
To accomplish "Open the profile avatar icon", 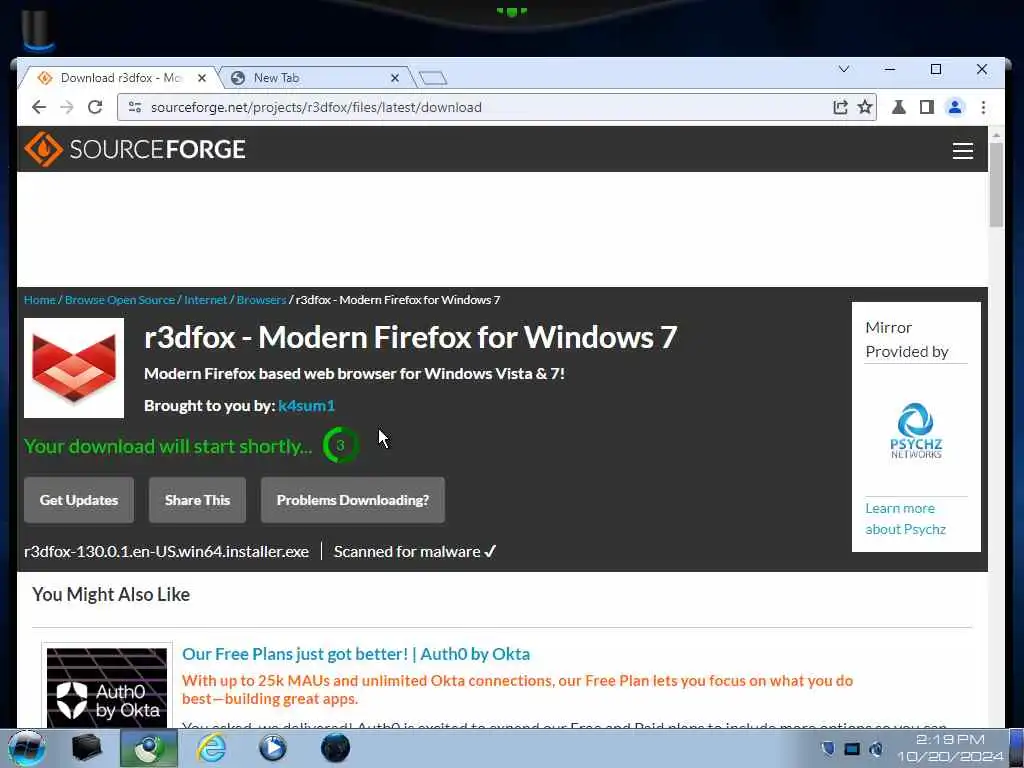I will tap(955, 107).
